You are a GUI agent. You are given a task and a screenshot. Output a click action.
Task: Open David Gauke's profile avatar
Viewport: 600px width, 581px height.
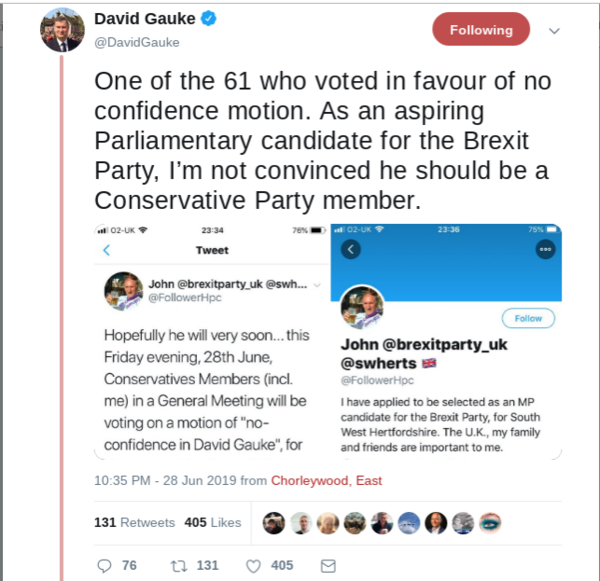click(x=62, y=29)
